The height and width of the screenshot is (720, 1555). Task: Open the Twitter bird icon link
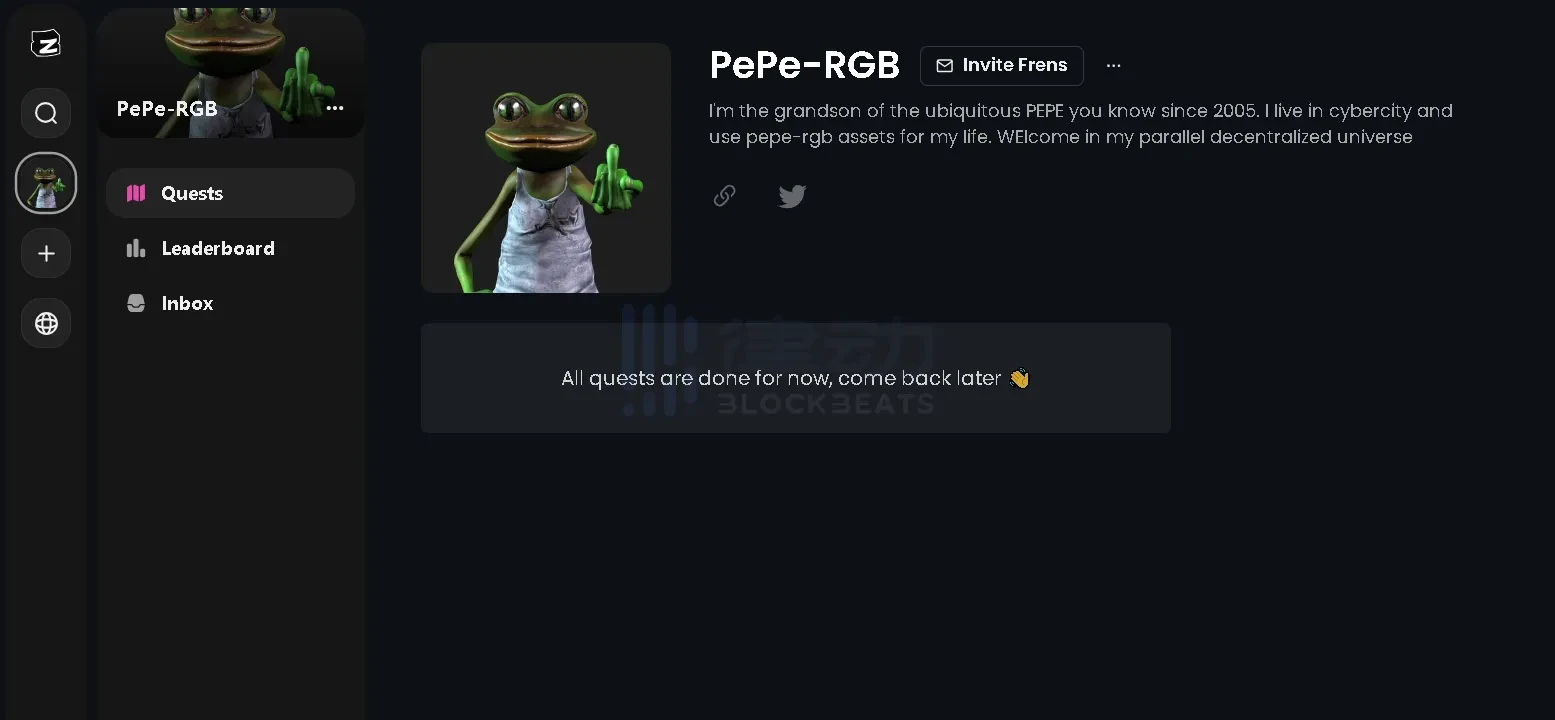792,196
